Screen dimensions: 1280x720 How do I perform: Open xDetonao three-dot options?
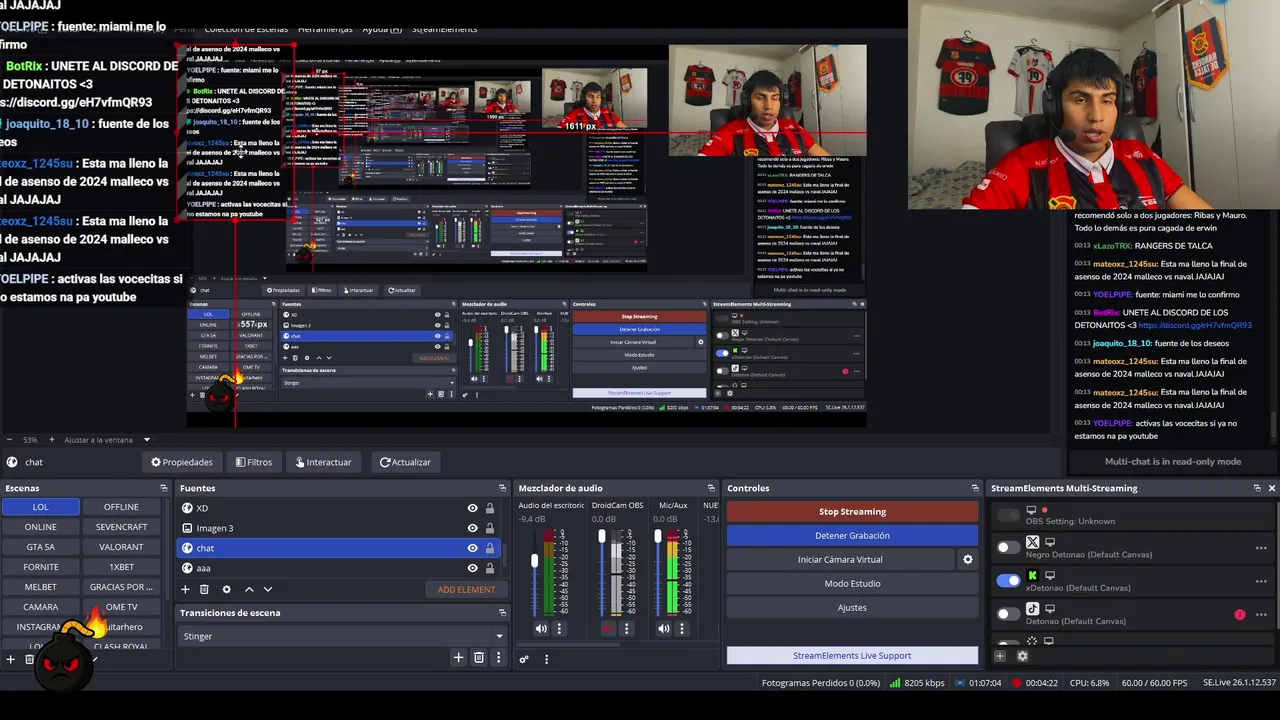click(1261, 581)
